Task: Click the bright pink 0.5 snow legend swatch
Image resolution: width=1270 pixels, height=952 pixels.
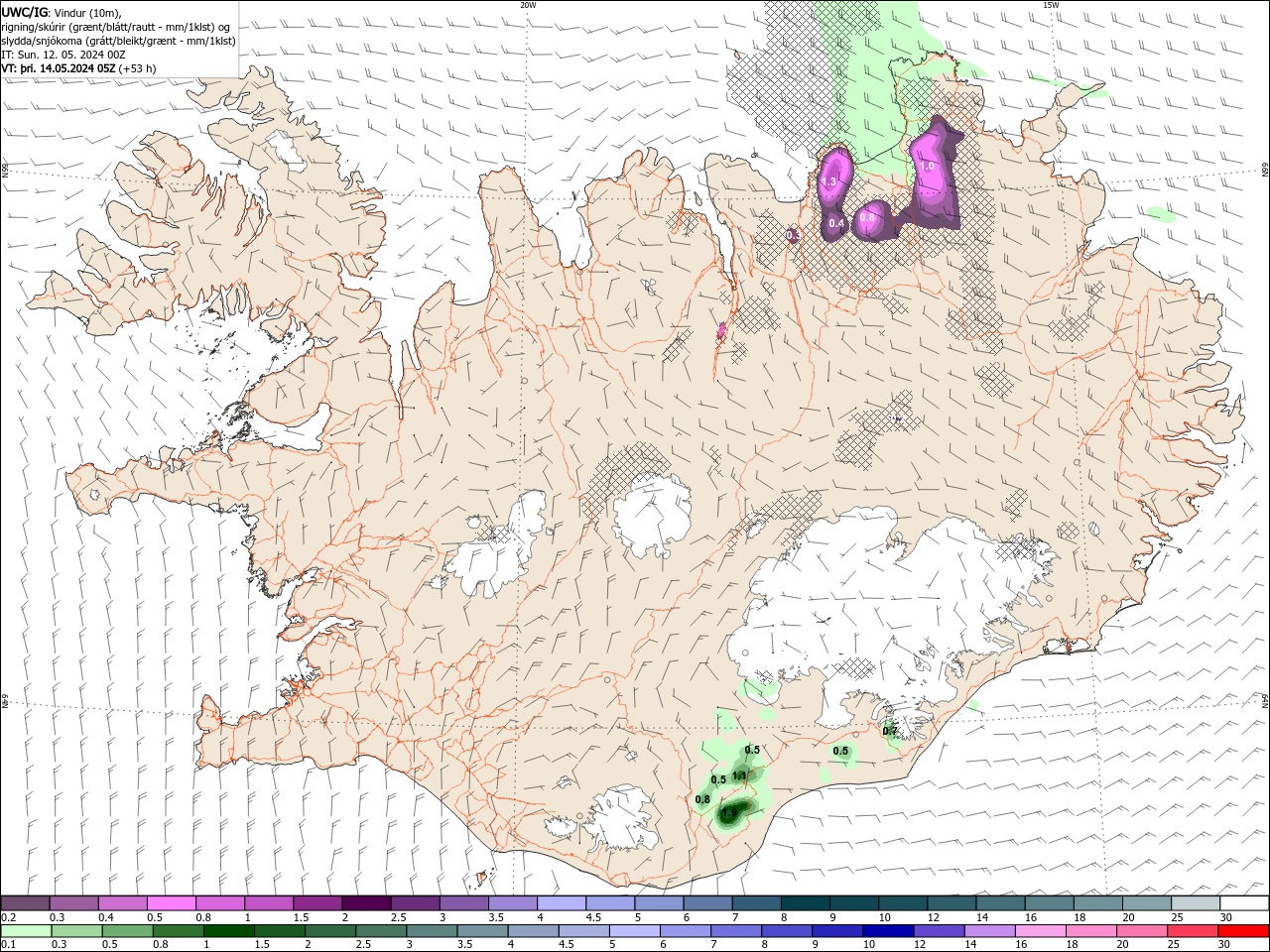Action: click(171, 903)
